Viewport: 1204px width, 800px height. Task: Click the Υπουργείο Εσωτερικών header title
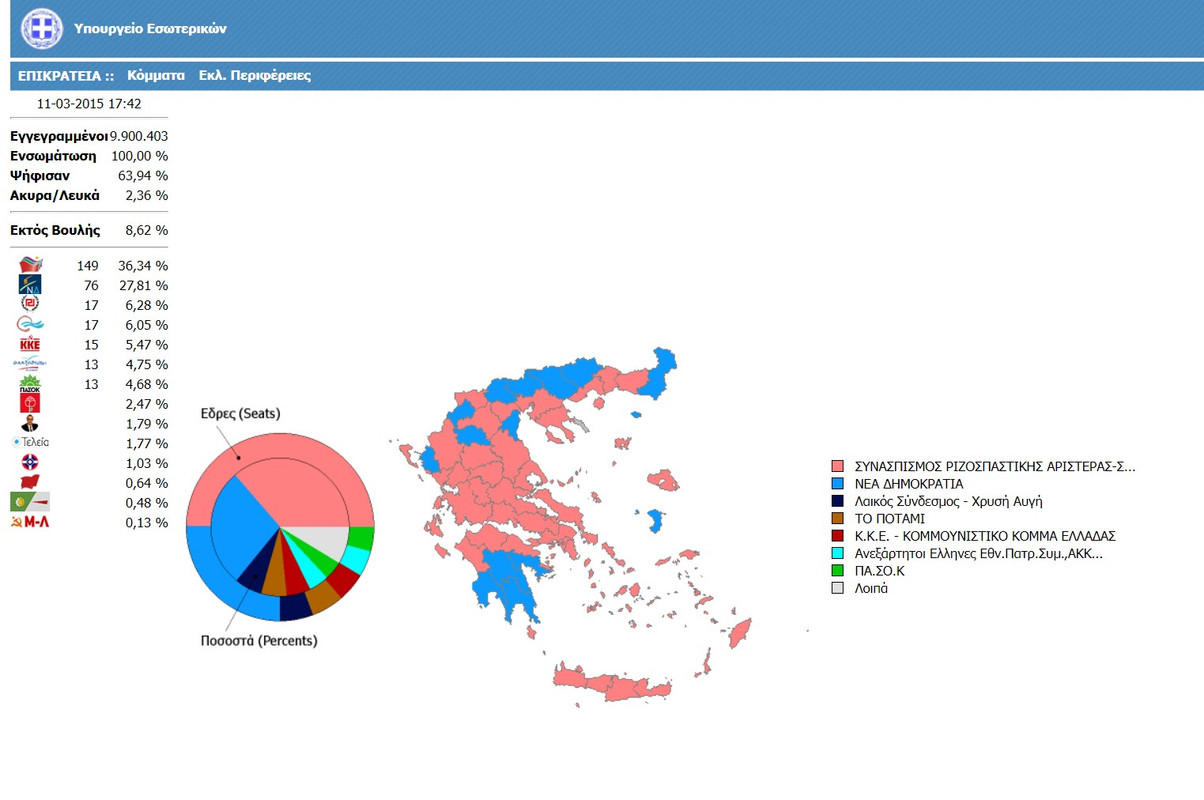(150, 29)
